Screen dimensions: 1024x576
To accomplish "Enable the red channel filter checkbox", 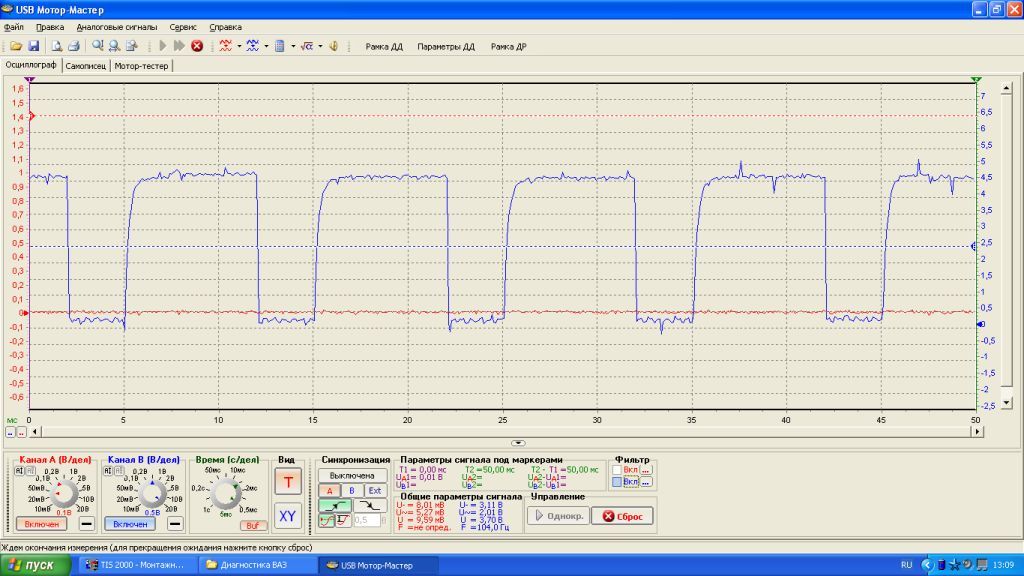I will pyautogui.click(x=616, y=470).
